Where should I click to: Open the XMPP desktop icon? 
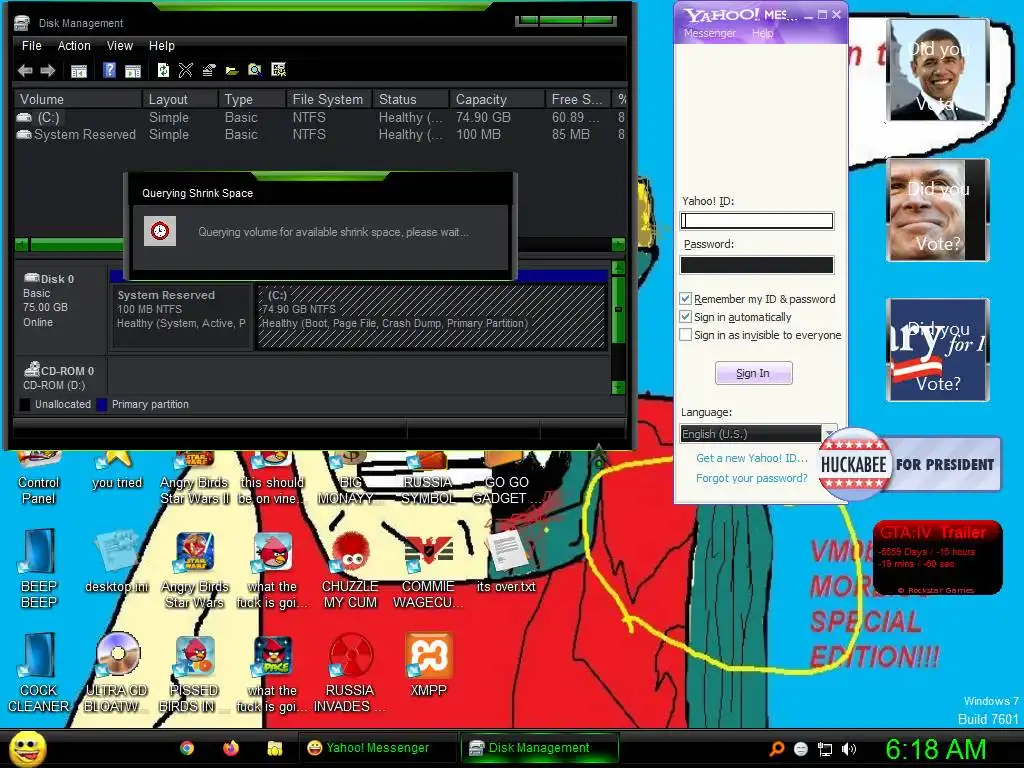[428, 665]
